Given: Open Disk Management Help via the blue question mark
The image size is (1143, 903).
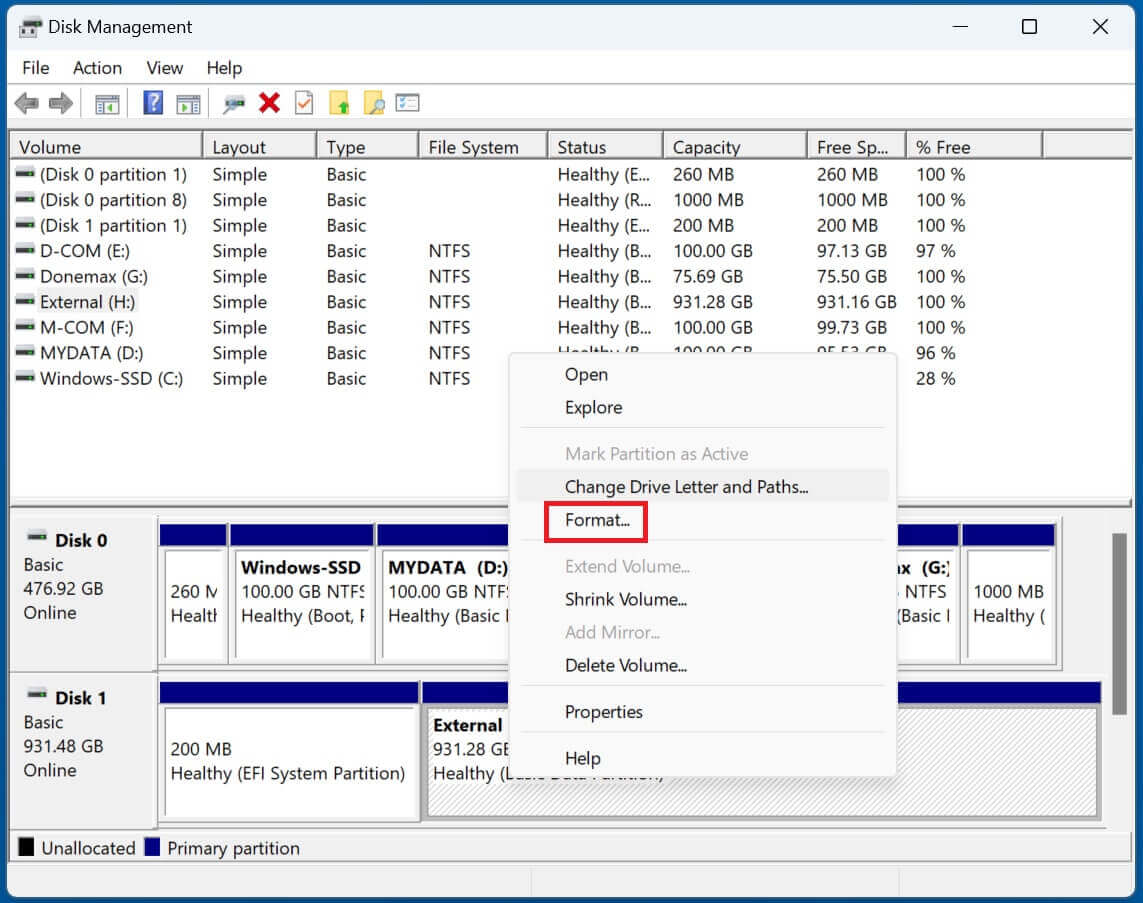Looking at the screenshot, I should click(x=152, y=102).
